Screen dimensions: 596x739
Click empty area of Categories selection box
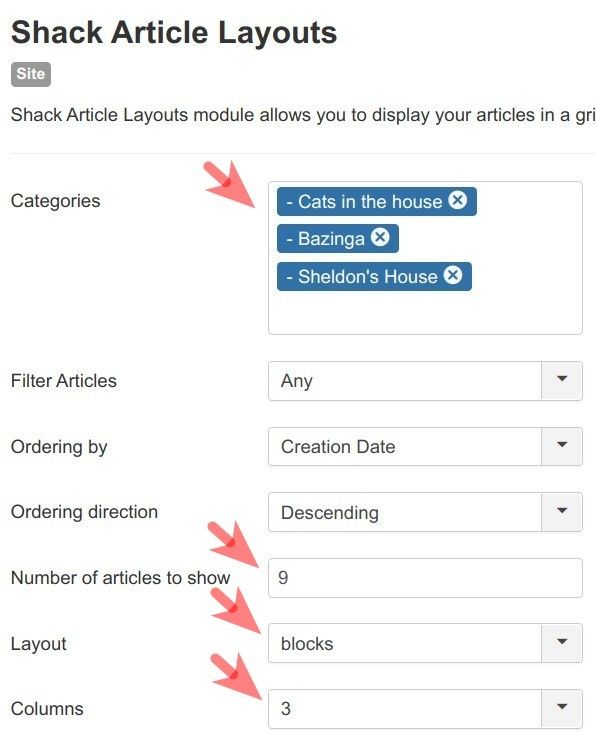(x=425, y=312)
